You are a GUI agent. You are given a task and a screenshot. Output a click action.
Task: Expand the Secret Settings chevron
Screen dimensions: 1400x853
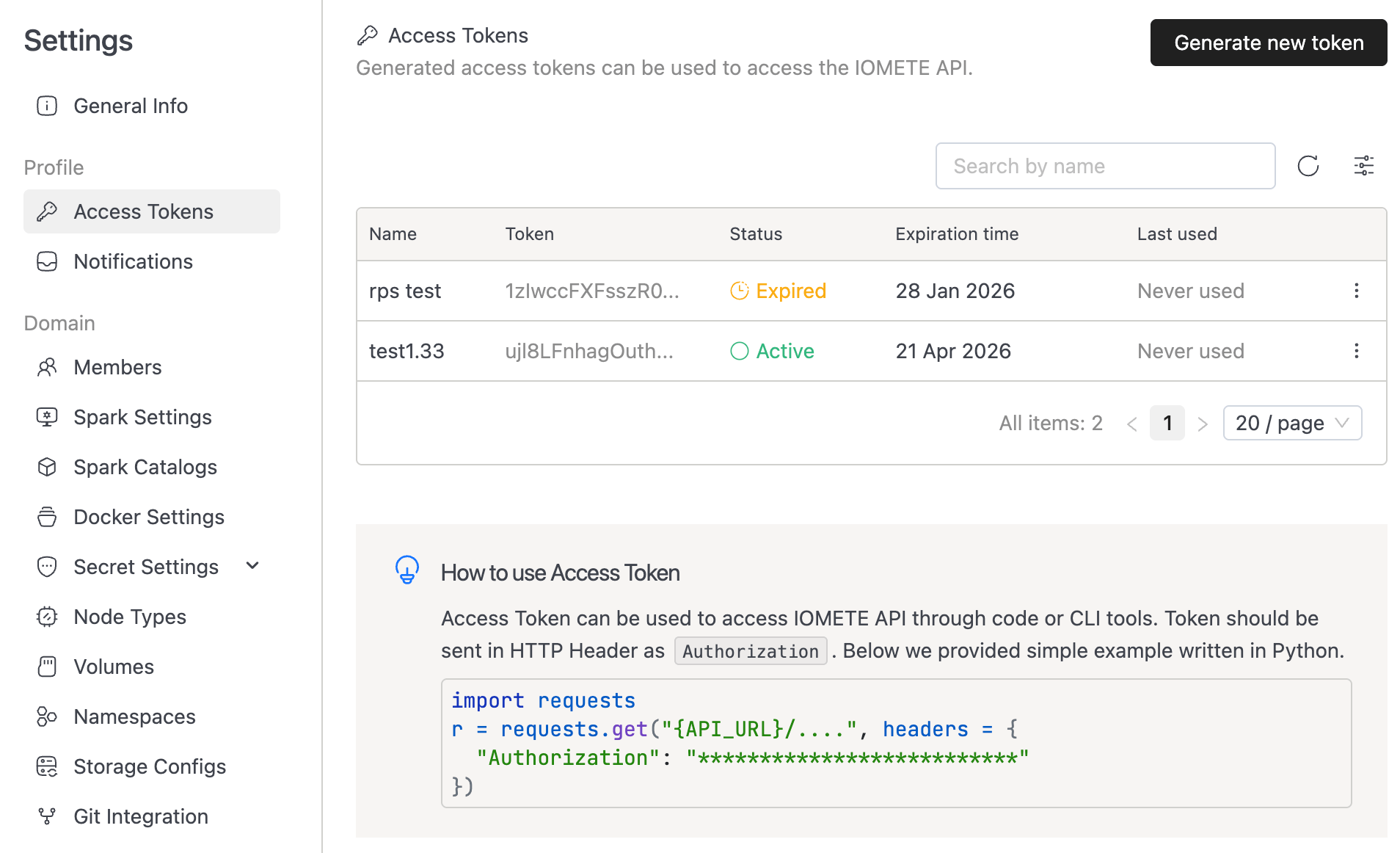click(x=252, y=566)
